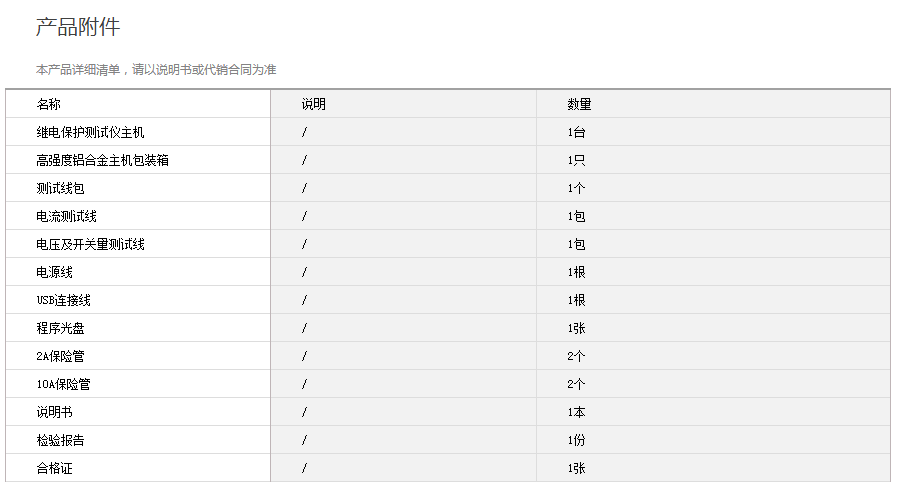Select the 程序光盘 cell

pos(60,328)
